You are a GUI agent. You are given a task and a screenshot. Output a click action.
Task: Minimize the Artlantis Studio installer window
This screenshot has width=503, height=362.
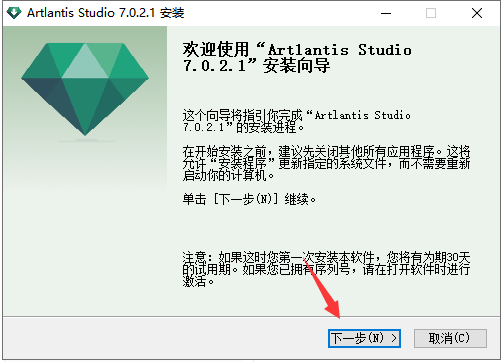click(386, 13)
